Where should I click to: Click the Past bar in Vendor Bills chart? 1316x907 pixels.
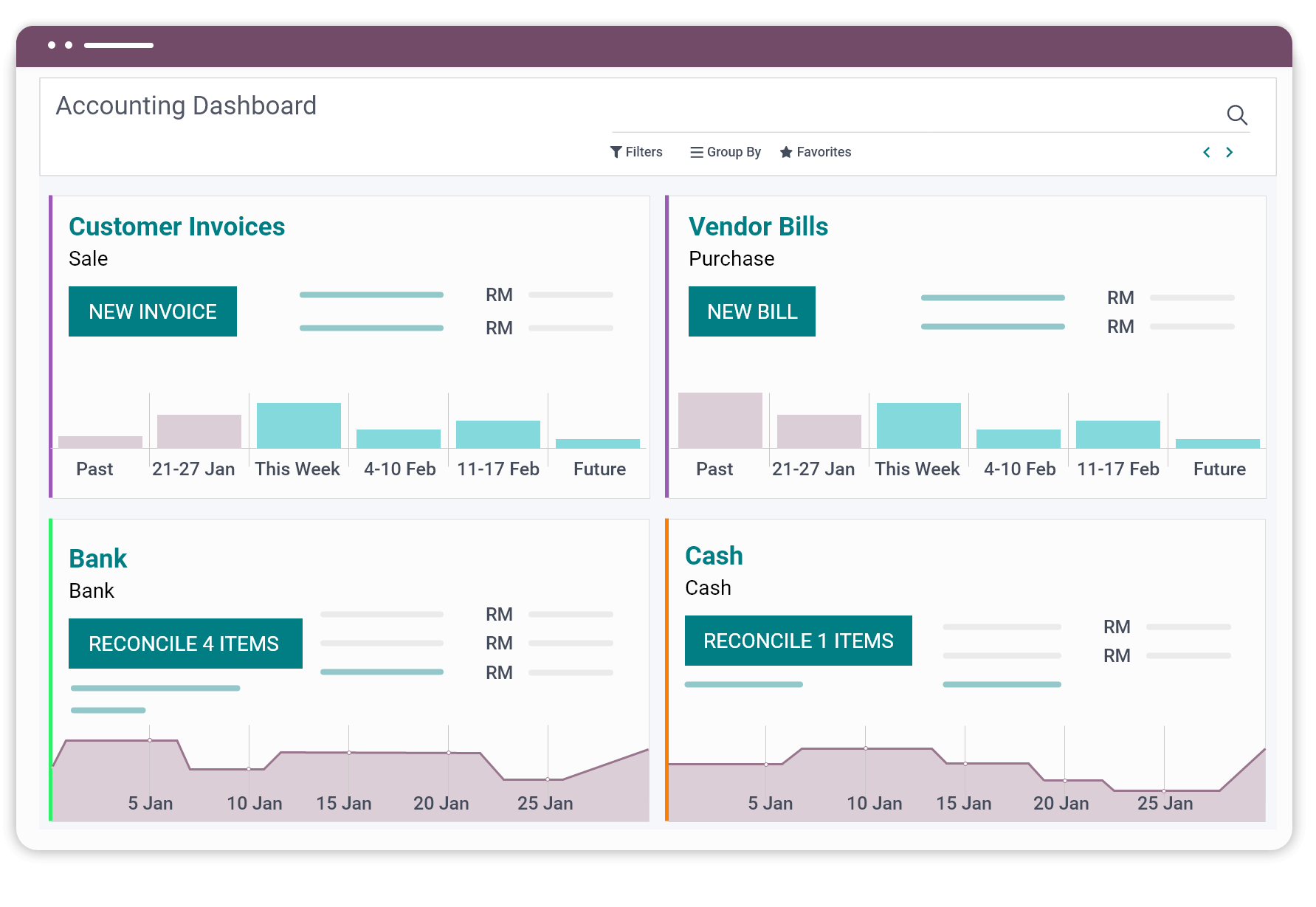(x=720, y=419)
